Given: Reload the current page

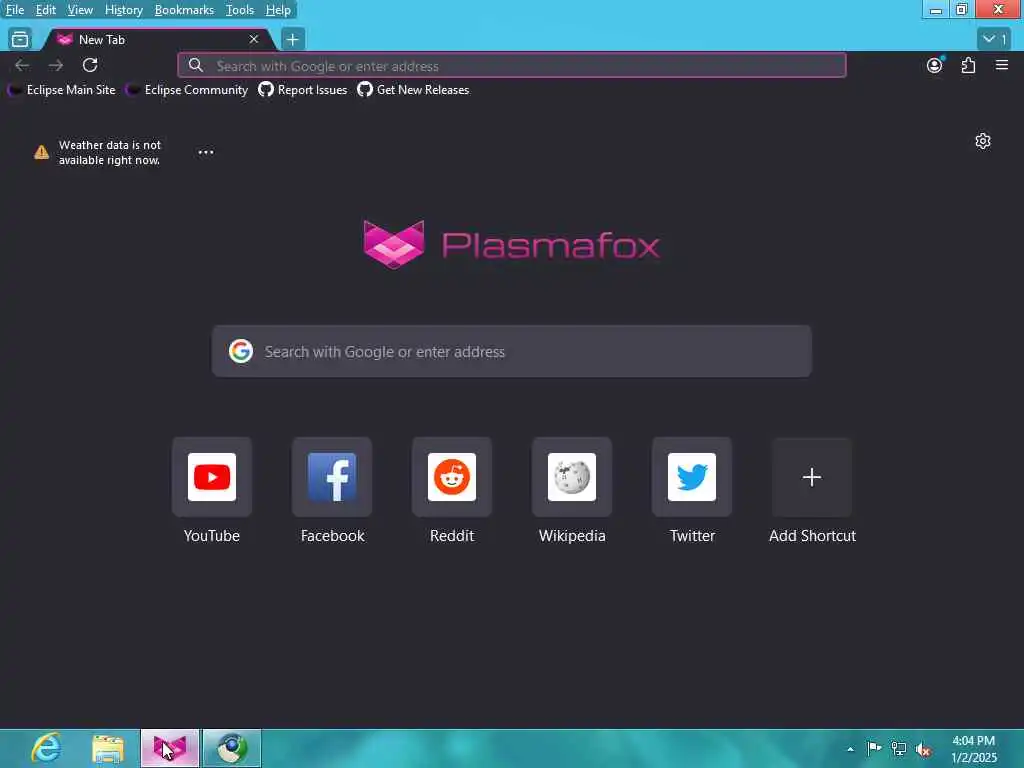Looking at the screenshot, I should 90,65.
